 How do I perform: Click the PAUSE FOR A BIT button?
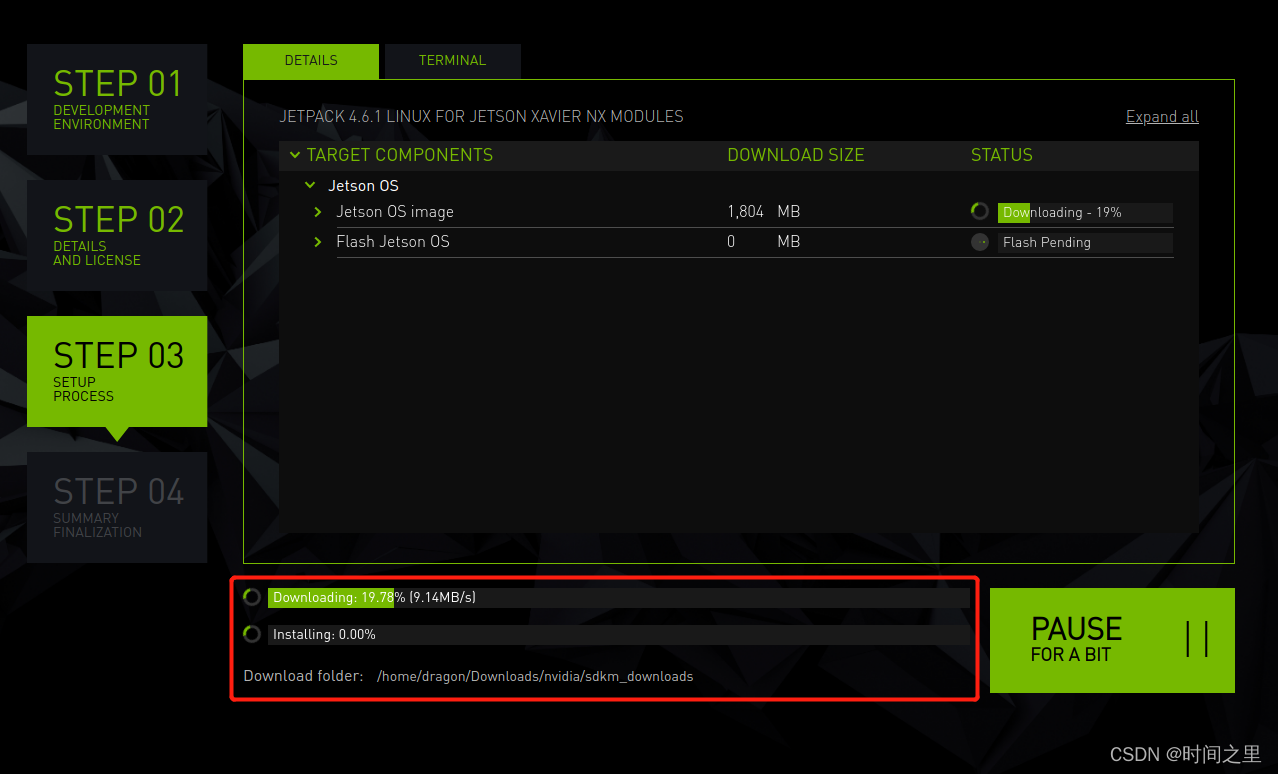1112,640
